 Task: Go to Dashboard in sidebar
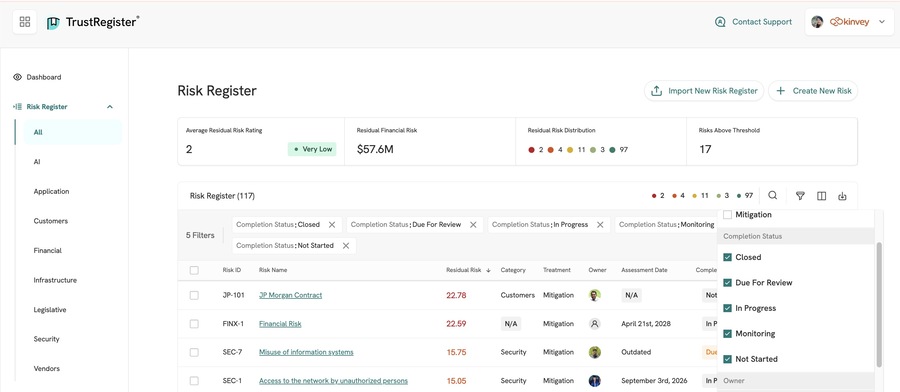click(44, 77)
